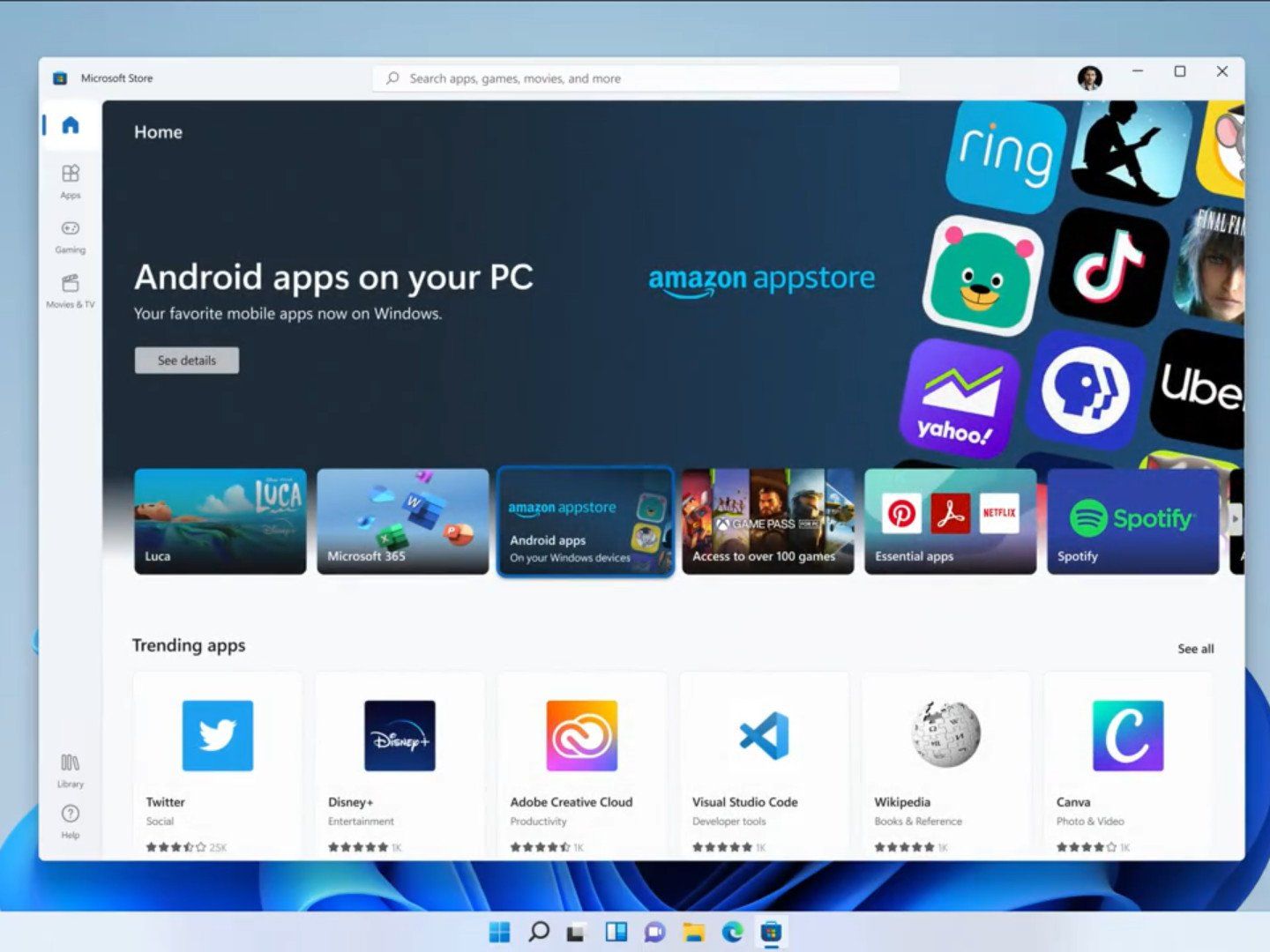The image size is (1270, 952).
Task: Open the Essential apps collection card
Action: click(949, 522)
